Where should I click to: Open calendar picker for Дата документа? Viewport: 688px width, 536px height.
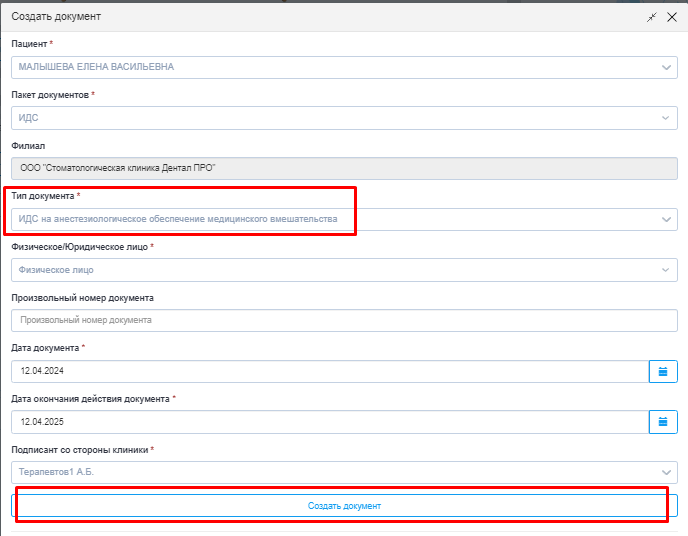663,372
